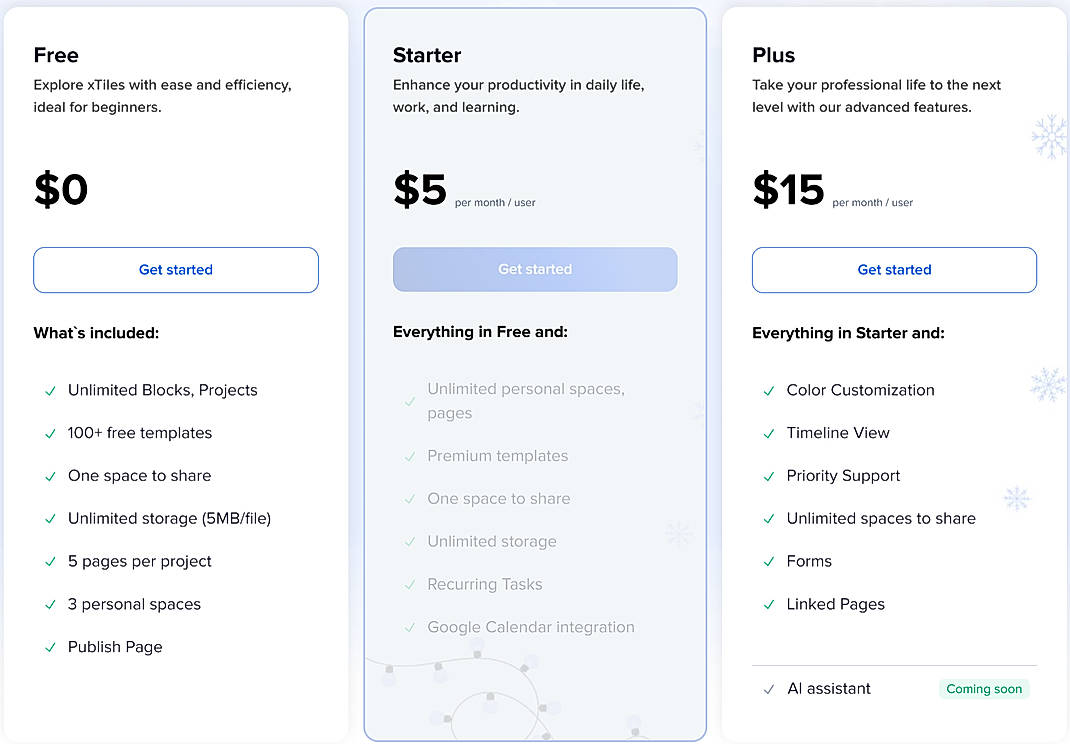Click Get started on the Free plan

(176, 269)
